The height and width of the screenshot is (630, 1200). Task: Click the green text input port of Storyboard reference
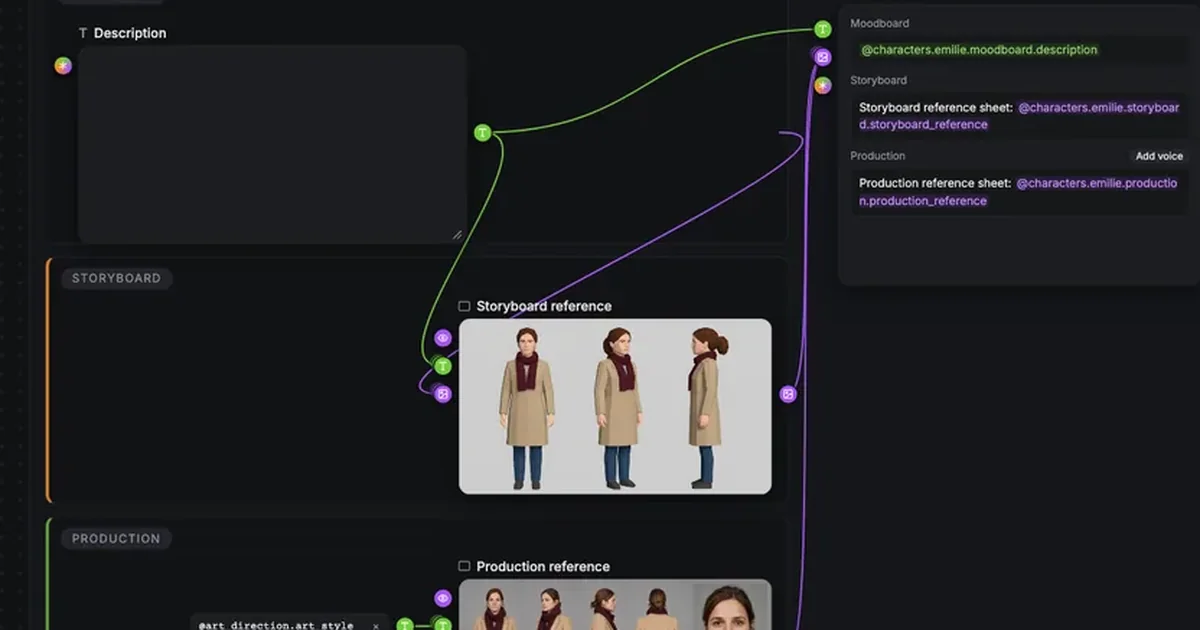tap(443, 367)
